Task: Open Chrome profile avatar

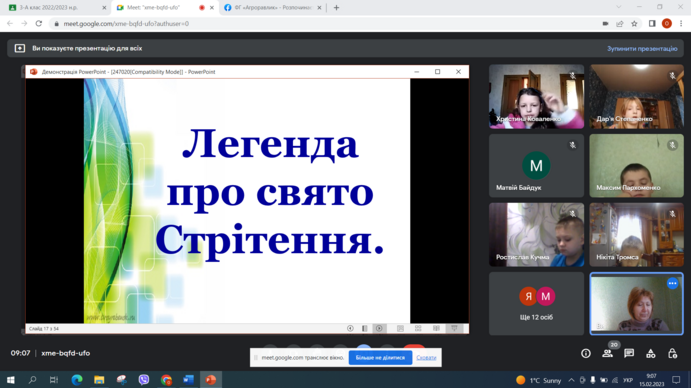Action: pos(667,23)
